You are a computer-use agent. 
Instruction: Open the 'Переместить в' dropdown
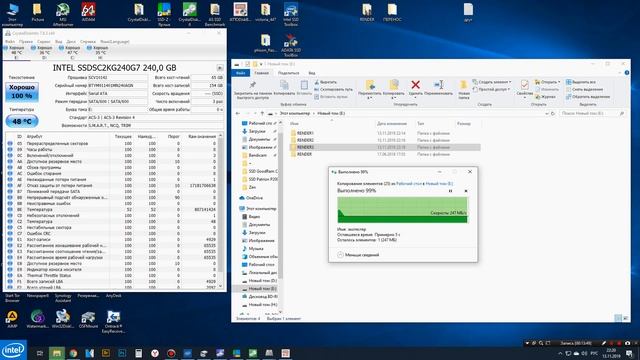pyautogui.click(x=370, y=89)
